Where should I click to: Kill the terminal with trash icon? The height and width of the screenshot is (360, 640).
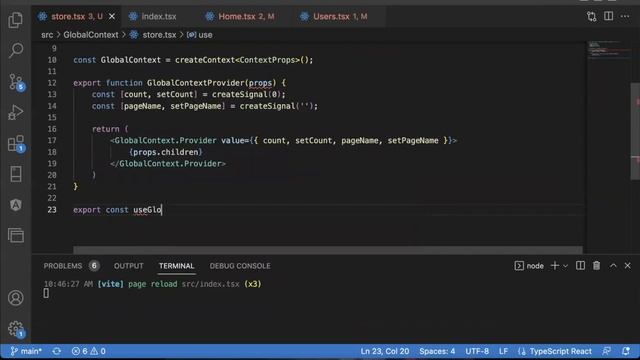click(596, 266)
